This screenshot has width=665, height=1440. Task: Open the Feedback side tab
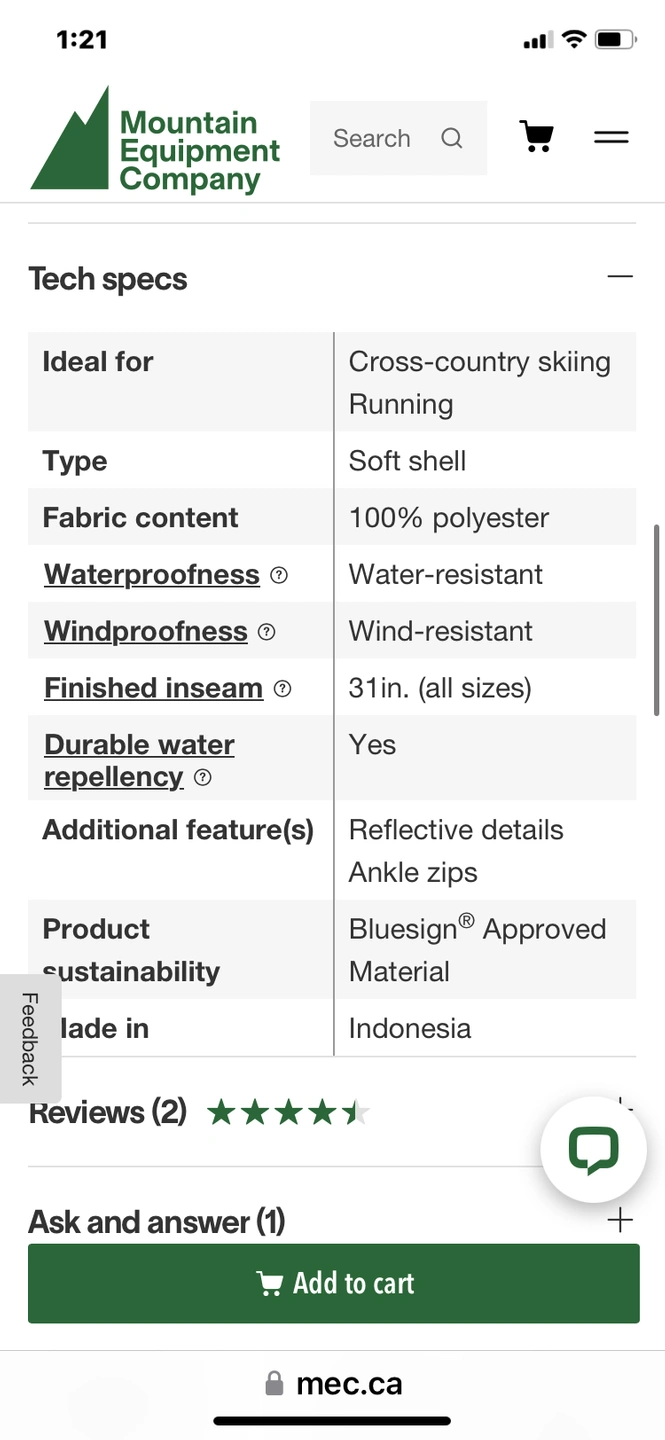[x=29, y=1039]
